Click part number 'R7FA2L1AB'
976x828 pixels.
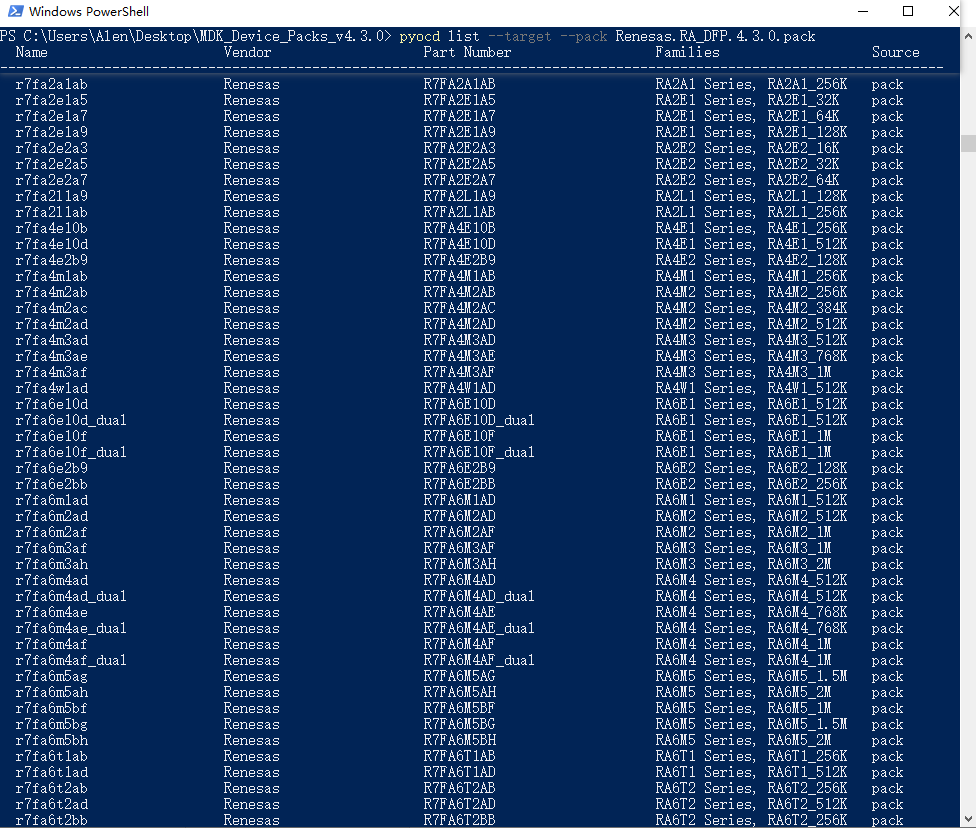[x=459, y=212]
